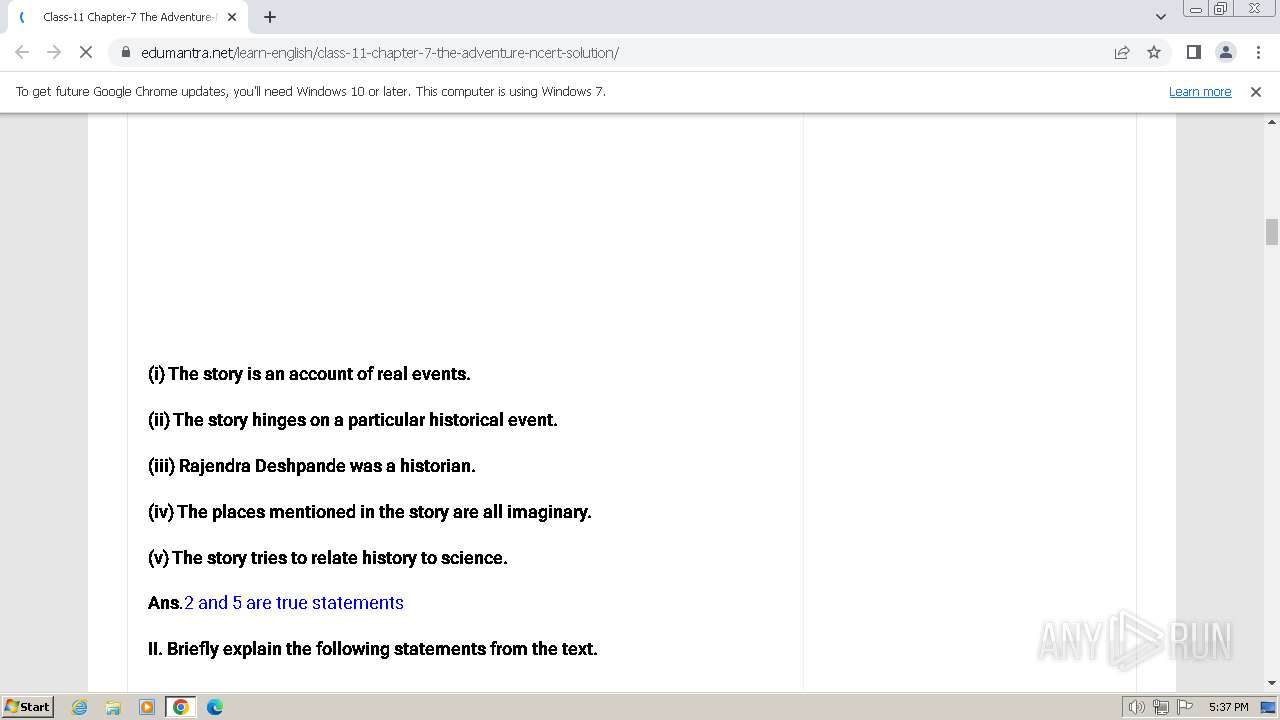
Task: Open Chrome side panel
Action: click(1193, 52)
